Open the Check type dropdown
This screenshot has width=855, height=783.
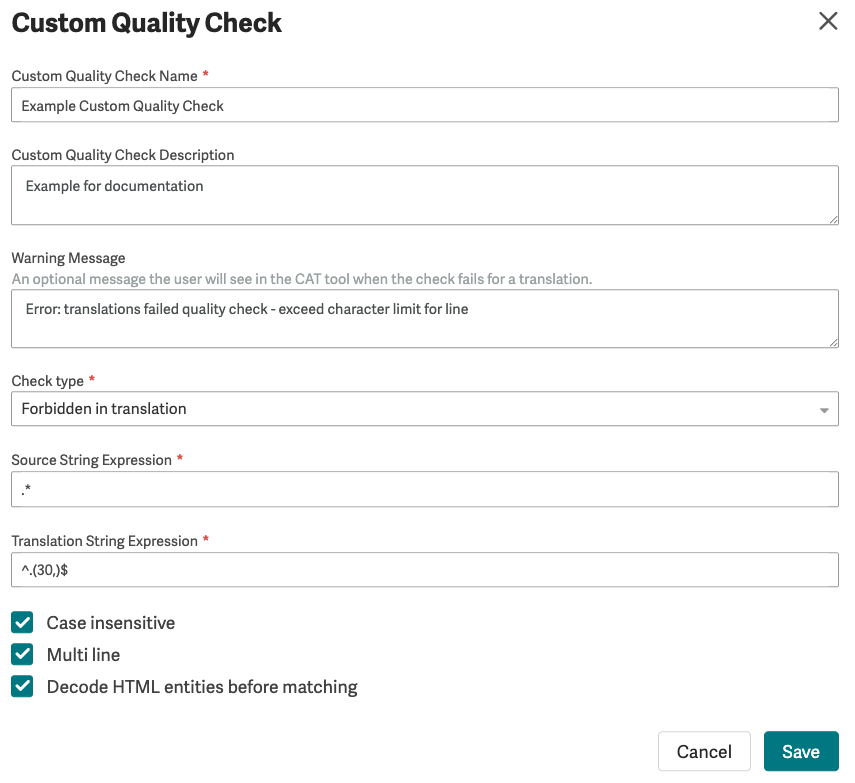425,408
